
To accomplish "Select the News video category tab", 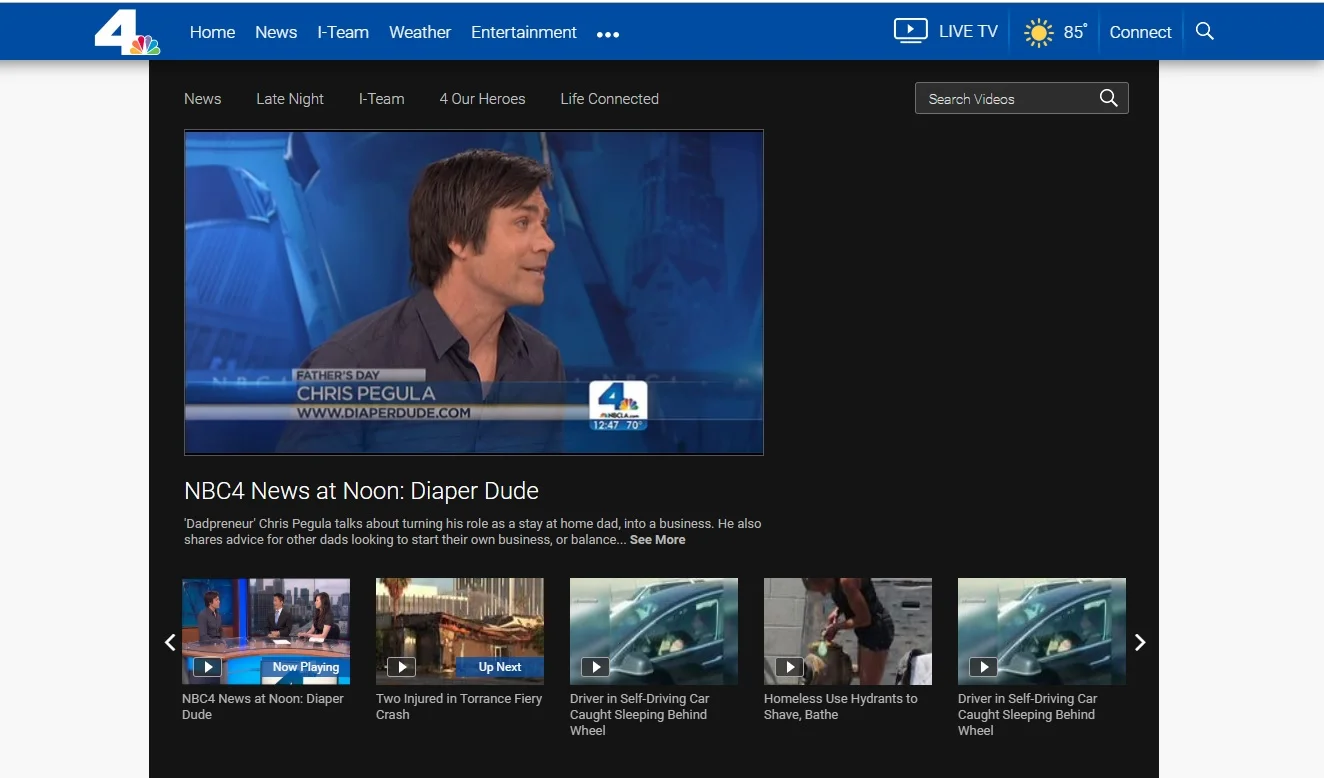I will point(202,98).
